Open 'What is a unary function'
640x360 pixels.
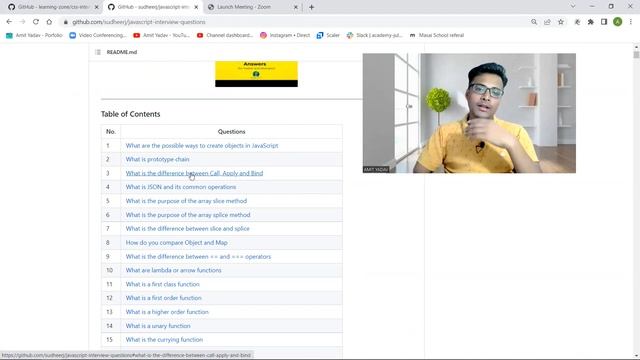pyautogui.click(x=158, y=326)
